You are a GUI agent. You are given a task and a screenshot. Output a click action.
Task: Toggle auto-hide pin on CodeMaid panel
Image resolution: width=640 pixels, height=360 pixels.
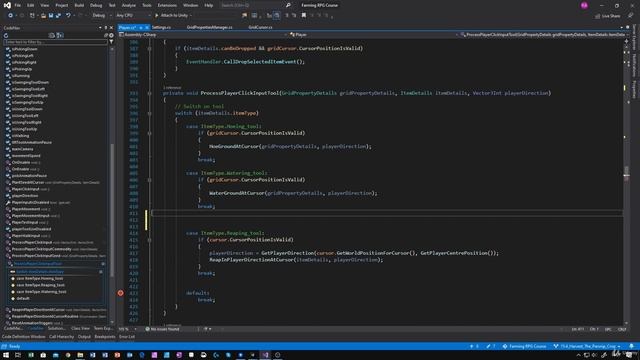click(106, 28)
